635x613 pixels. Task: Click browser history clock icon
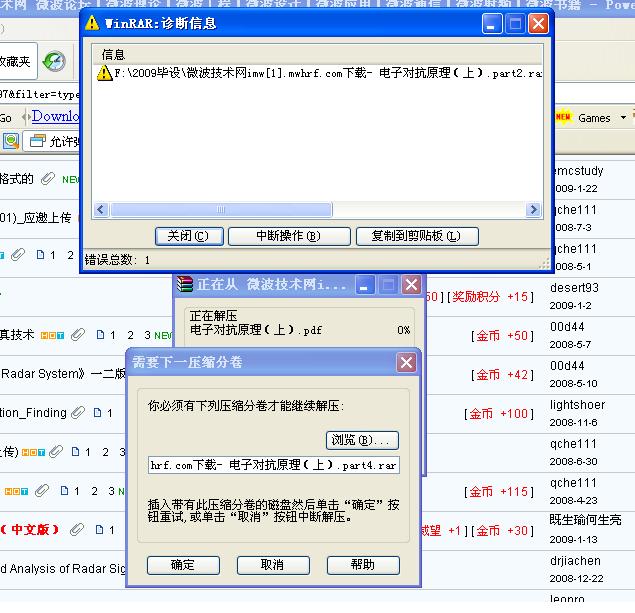(x=54, y=62)
